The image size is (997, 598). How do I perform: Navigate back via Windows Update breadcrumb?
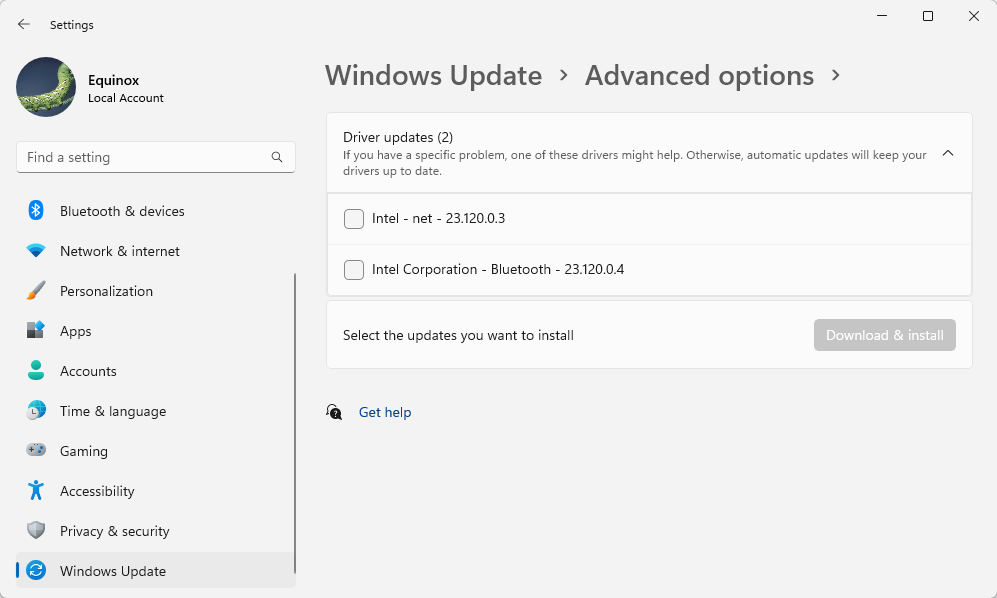[433, 75]
